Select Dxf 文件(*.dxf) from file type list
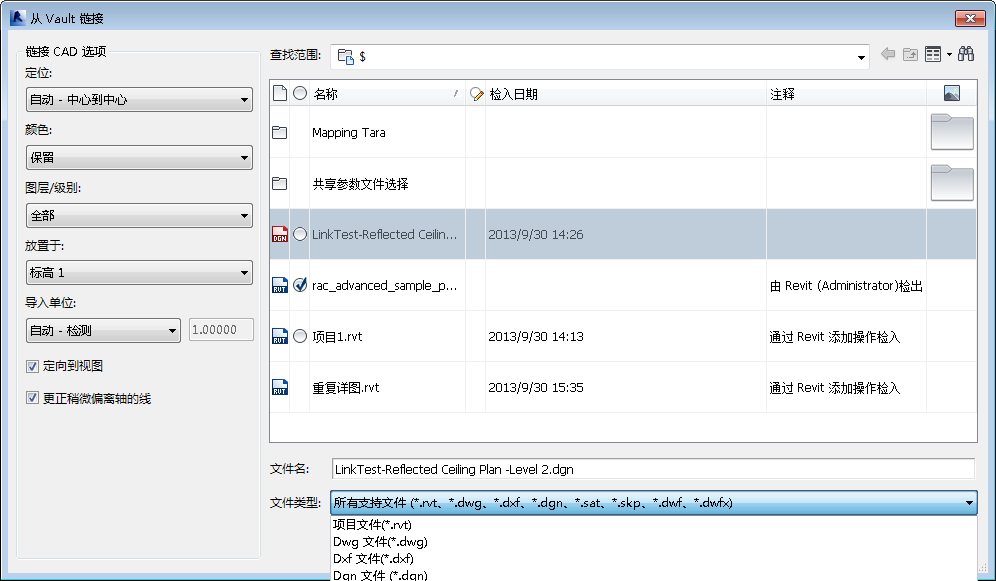 [373, 559]
